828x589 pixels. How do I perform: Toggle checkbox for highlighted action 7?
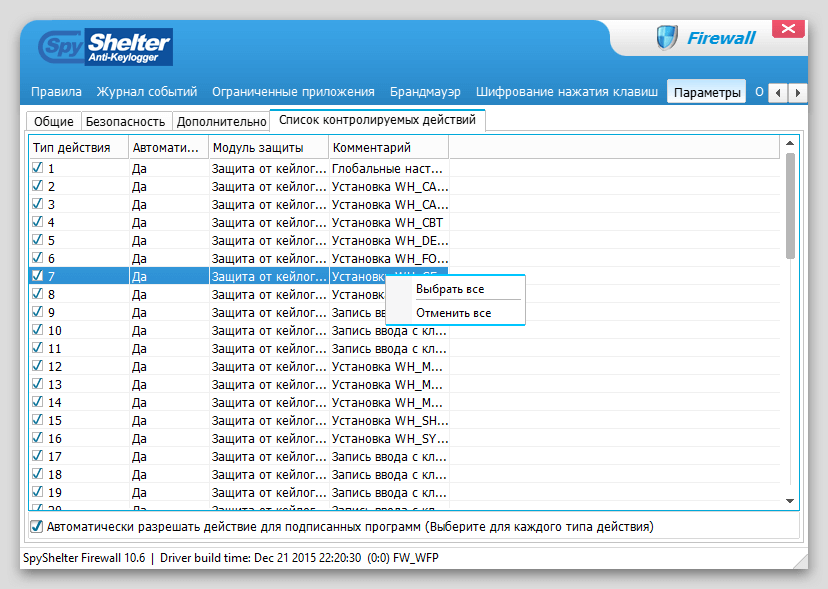(37, 276)
